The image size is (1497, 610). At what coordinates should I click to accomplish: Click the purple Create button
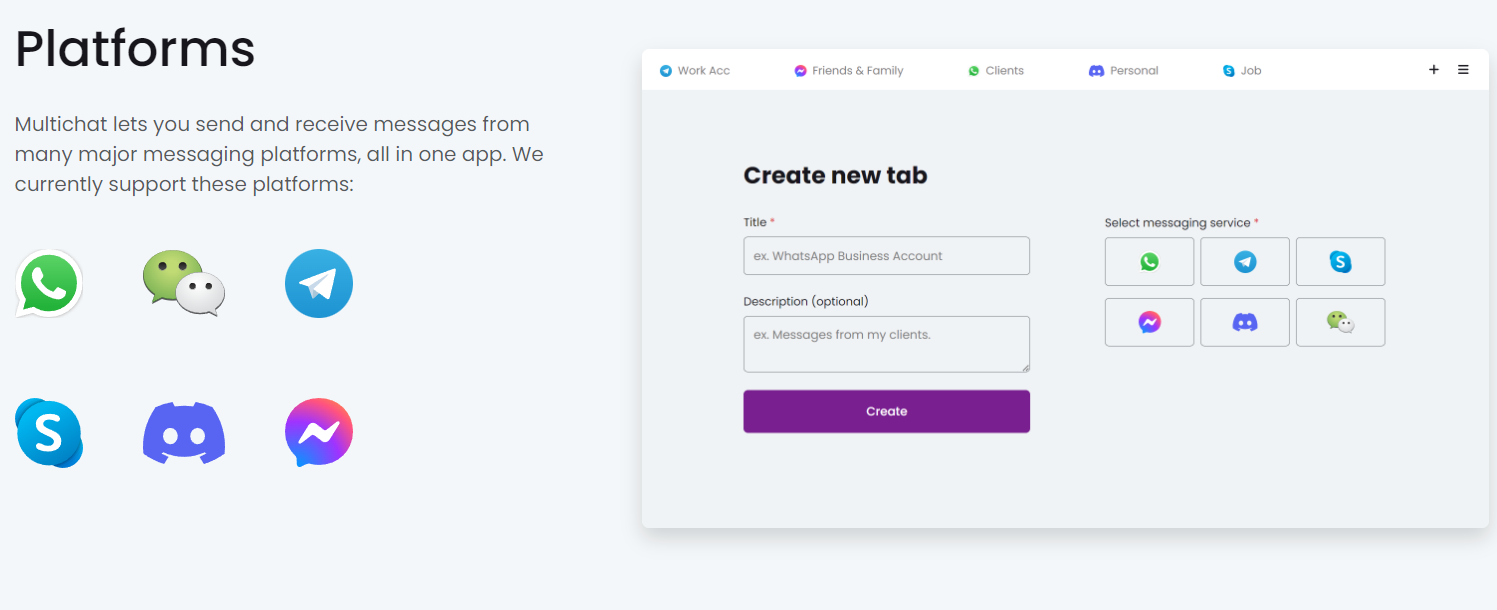pyautogui.click(x=886, y=411)
